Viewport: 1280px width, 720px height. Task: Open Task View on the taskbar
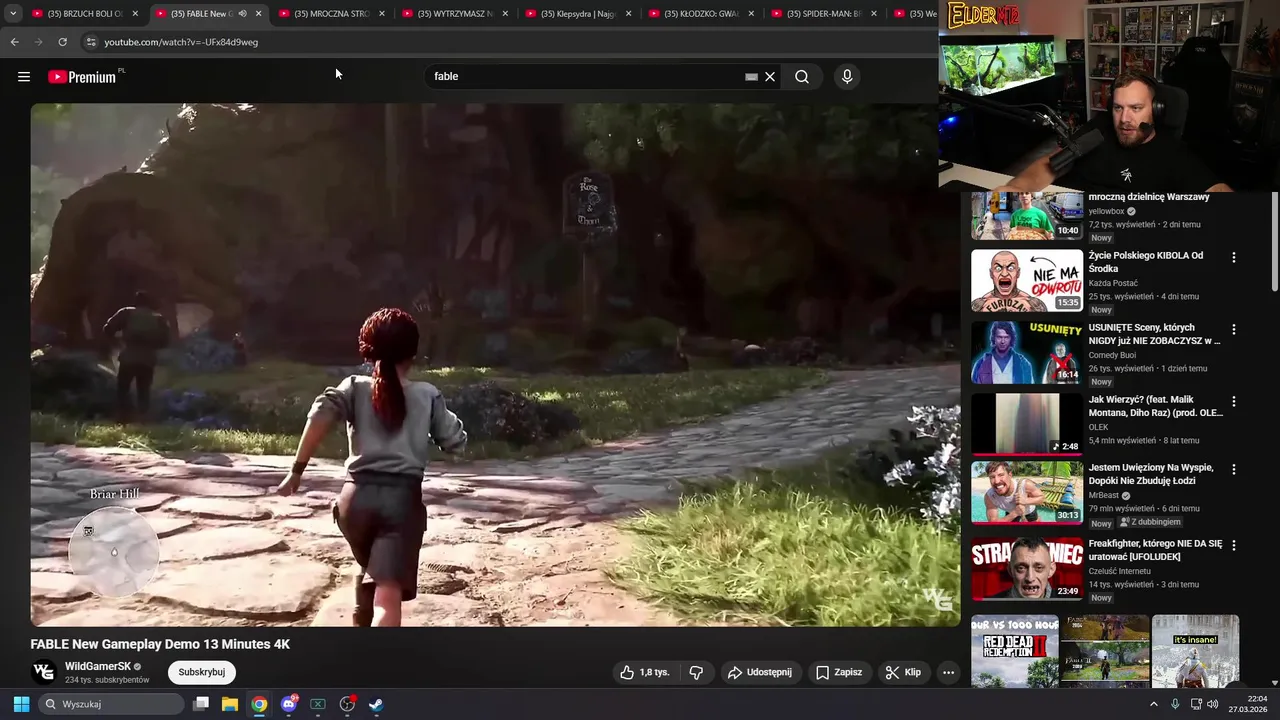201,704
